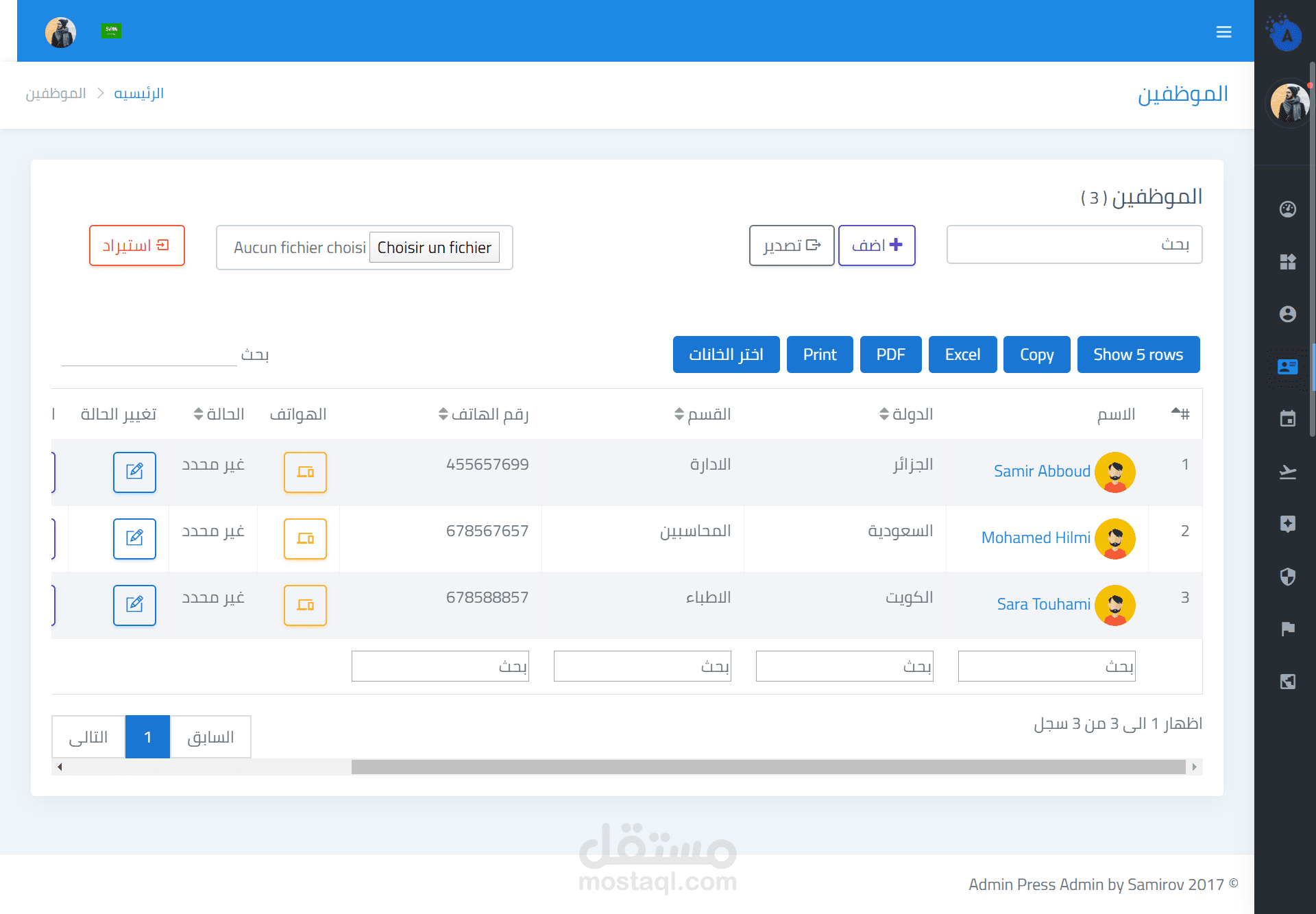Open the dashboard gauge sidebar icon

(1287, 209)
